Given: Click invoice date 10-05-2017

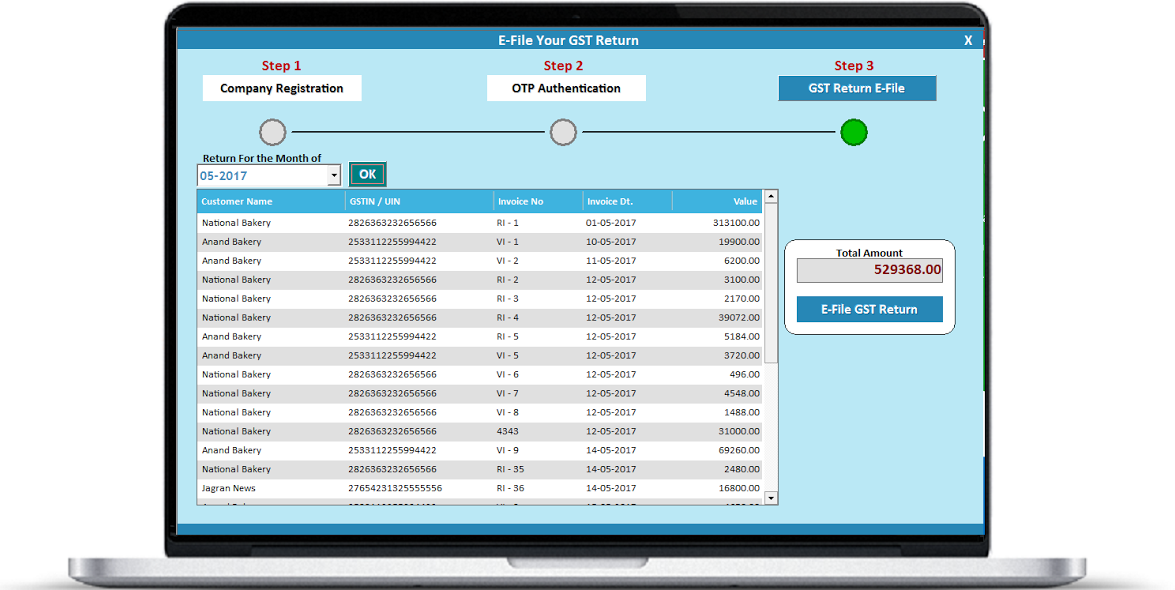Looking at the screenshot, I should 611,241.
